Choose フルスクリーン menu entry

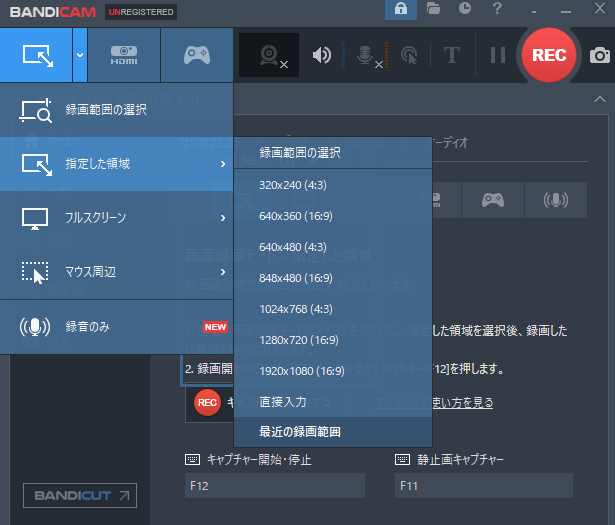[116, 218]
